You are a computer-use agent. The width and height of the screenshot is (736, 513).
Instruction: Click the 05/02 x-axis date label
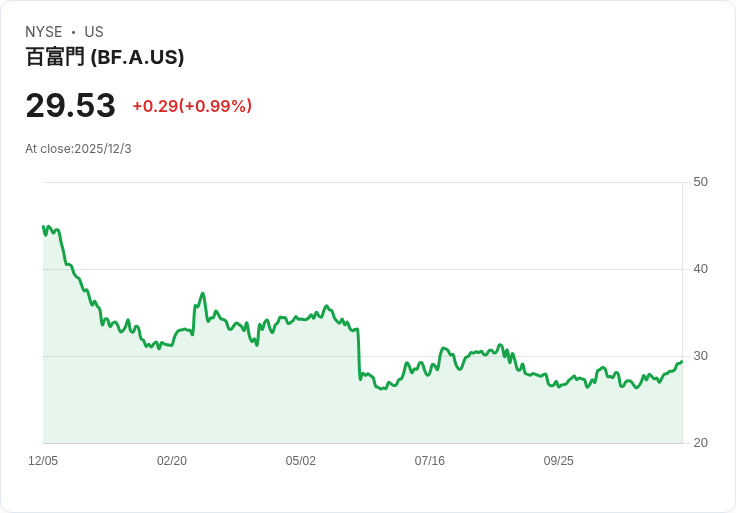point(301,461)
